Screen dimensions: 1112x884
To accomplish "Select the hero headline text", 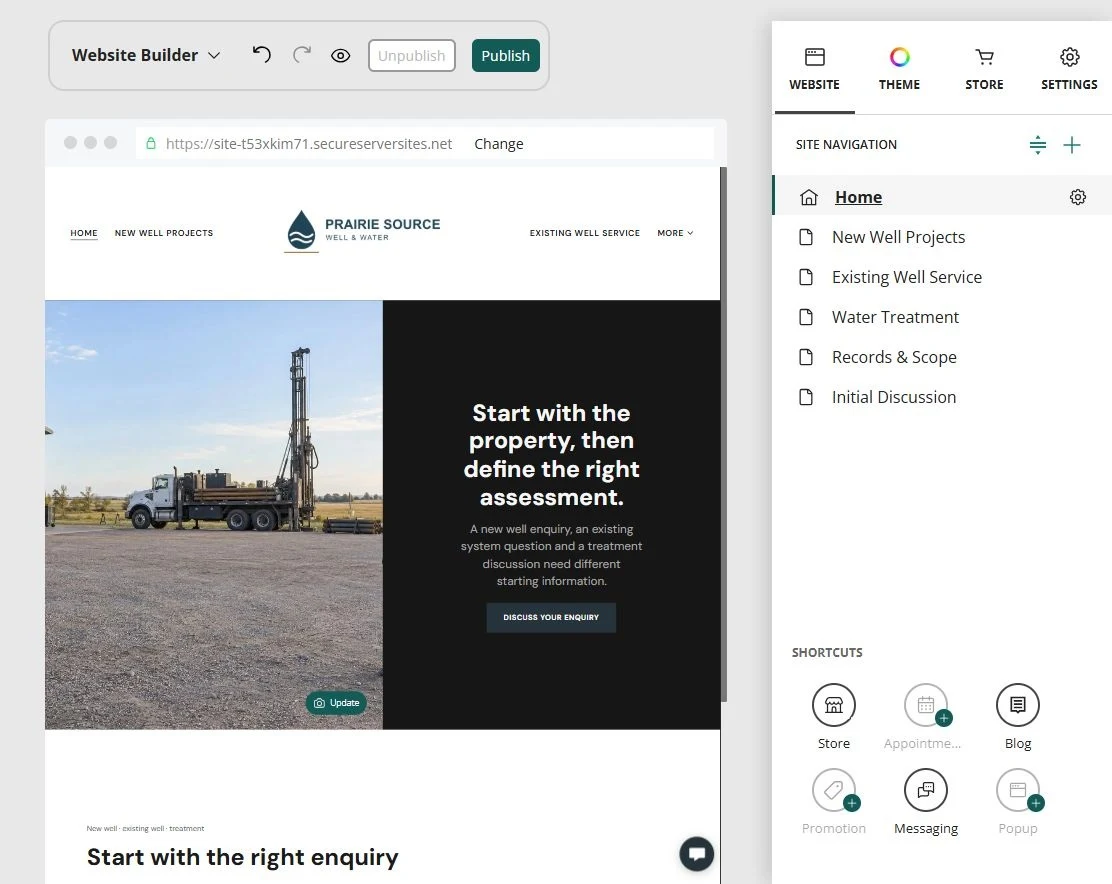I will click(x=552, y=455).
